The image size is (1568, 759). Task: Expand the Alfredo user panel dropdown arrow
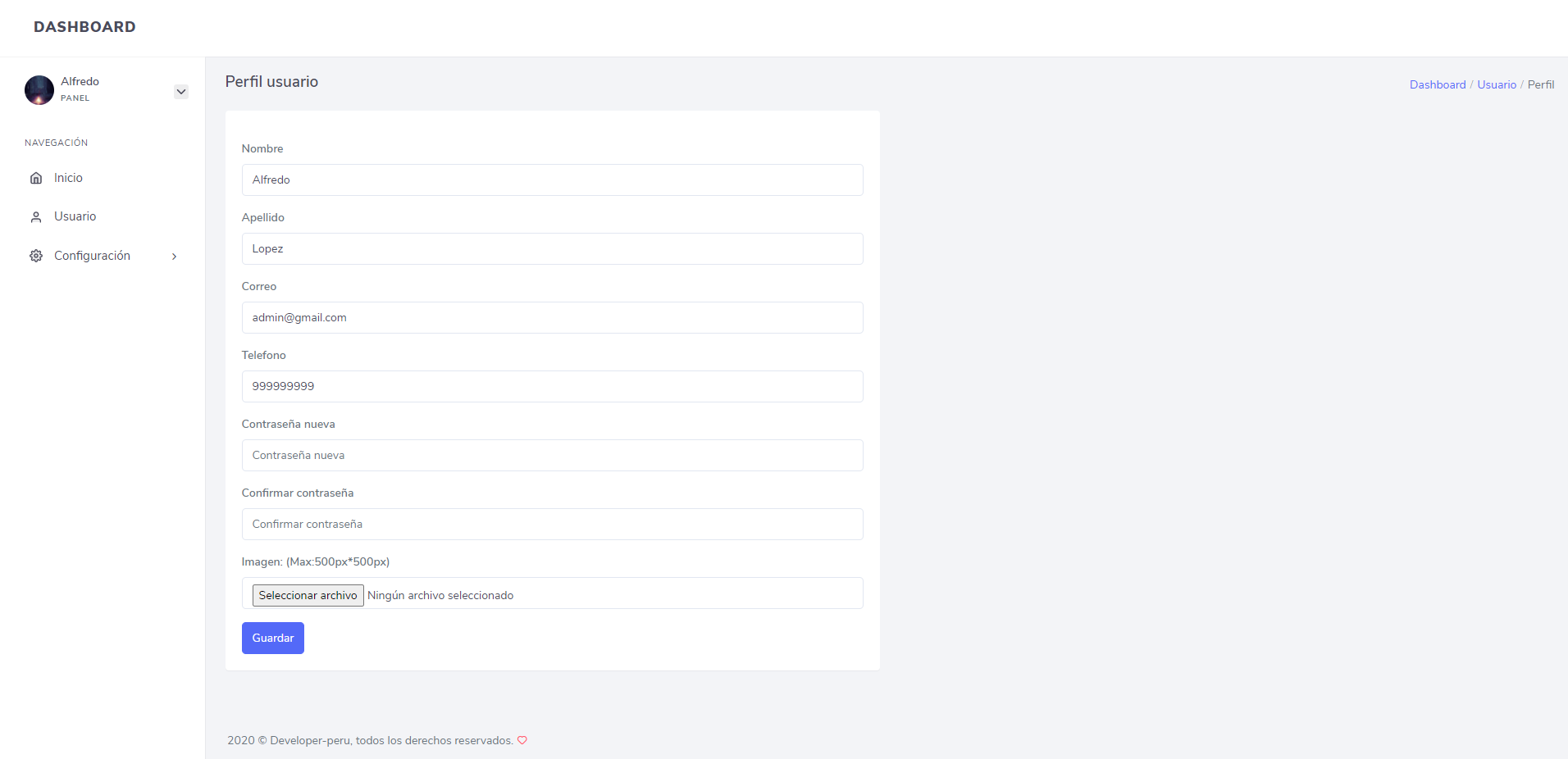[x=181, y=92]
